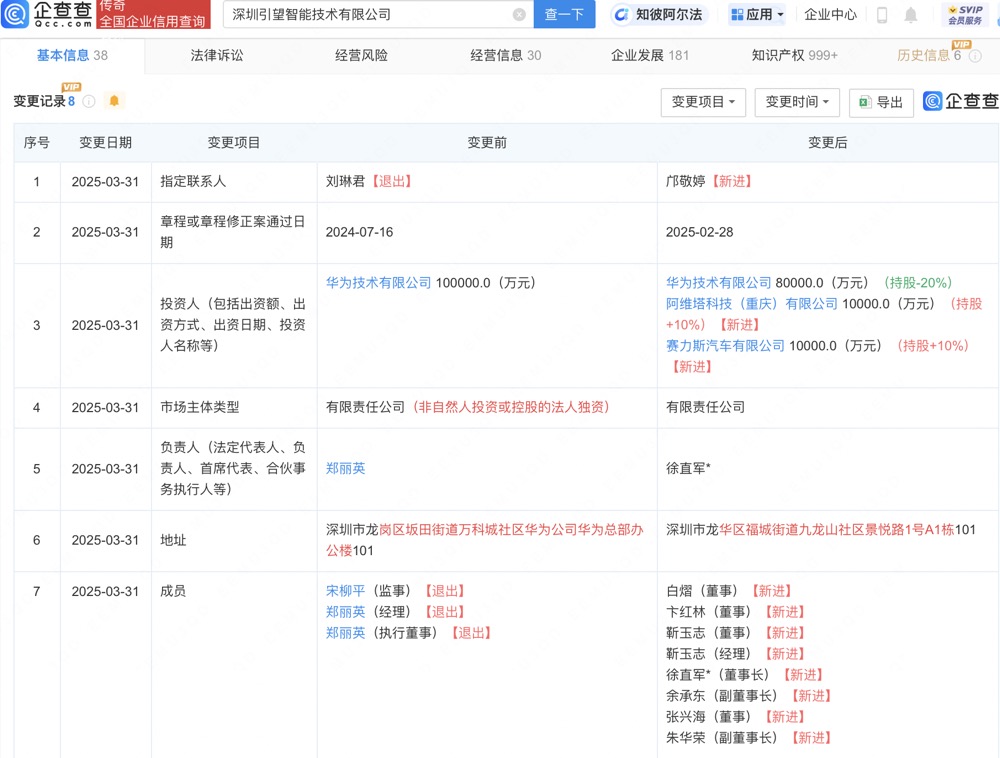Click the Qcc.com logo icon
1000x758 pixels.
coord(15,14)
